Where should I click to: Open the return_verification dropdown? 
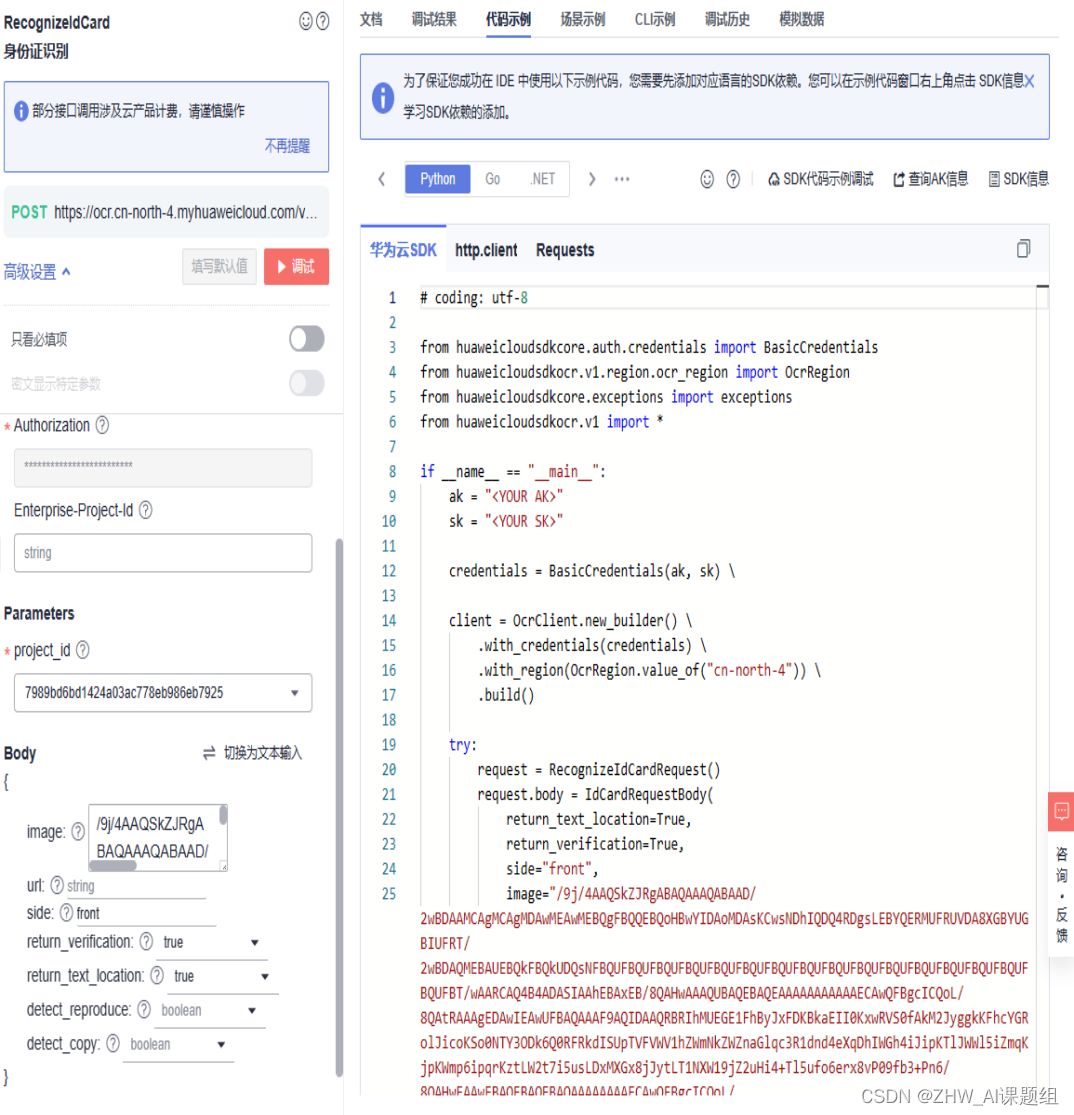point(211,942)
